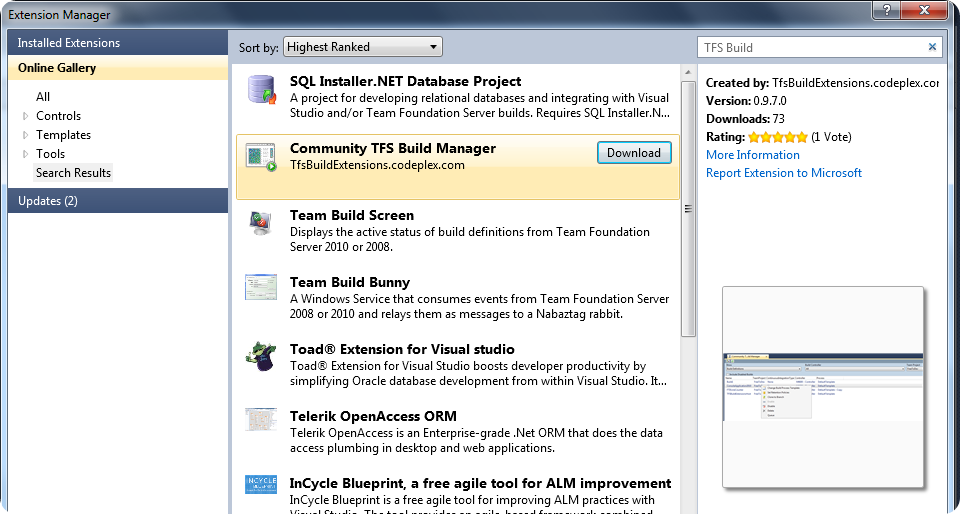Click the Team Build Bunny icon

(261, 288)
